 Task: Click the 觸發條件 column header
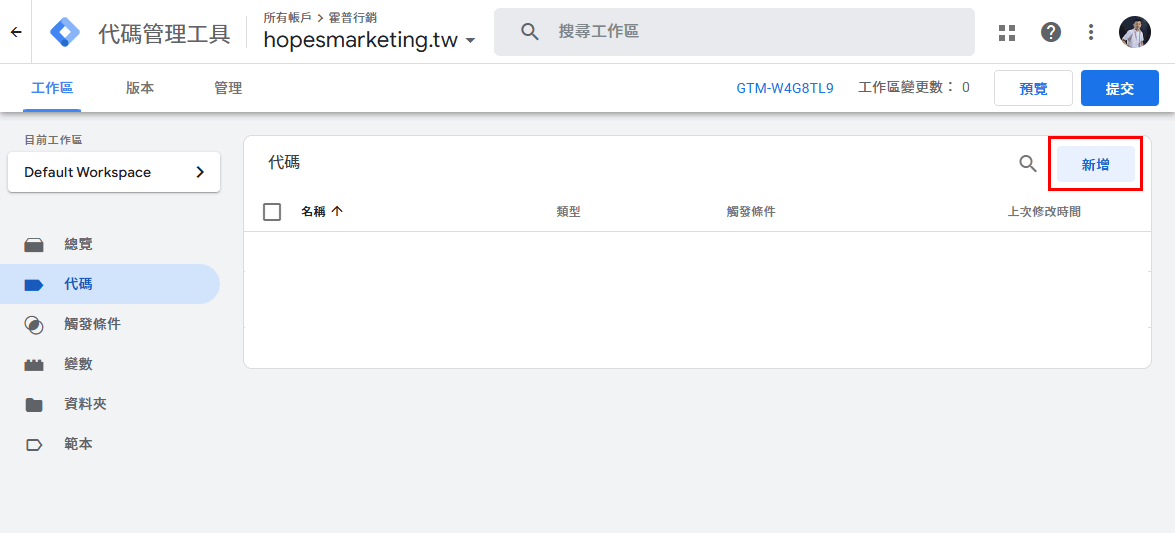point(750,212)
